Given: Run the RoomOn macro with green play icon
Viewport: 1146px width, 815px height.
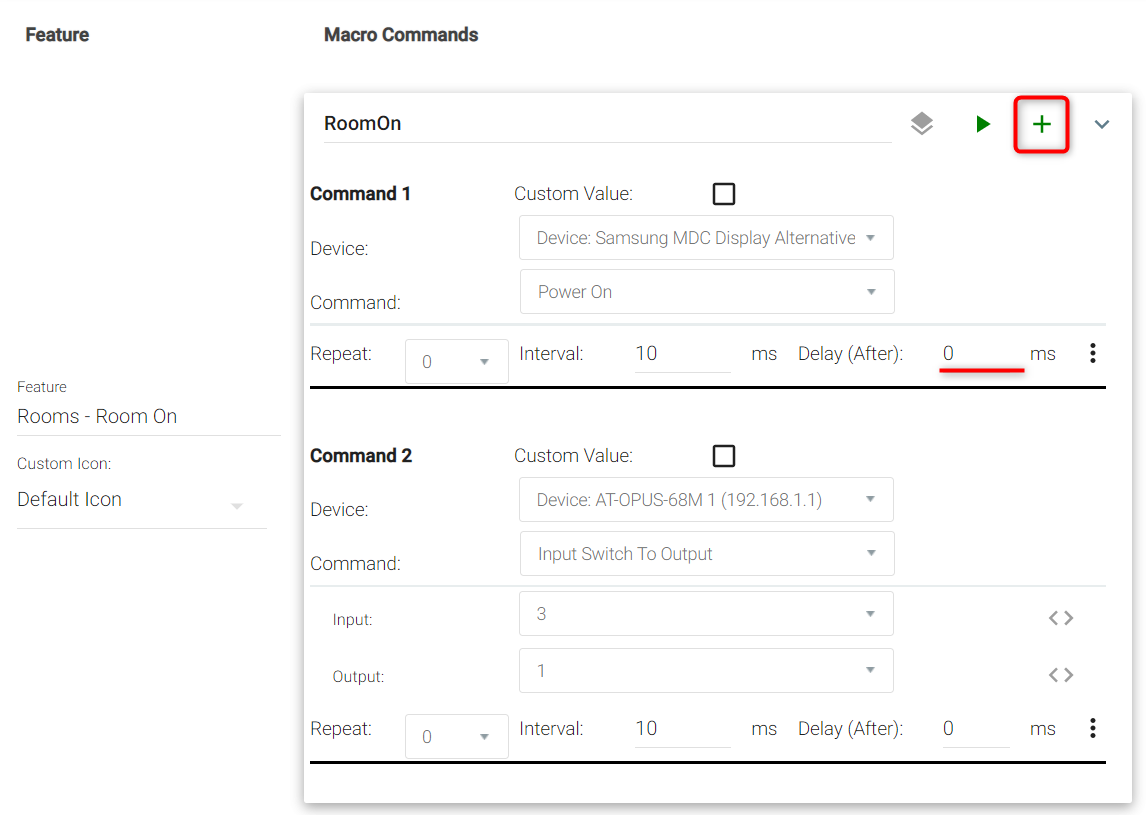Looking at the screenshot, I should point(983,124).
